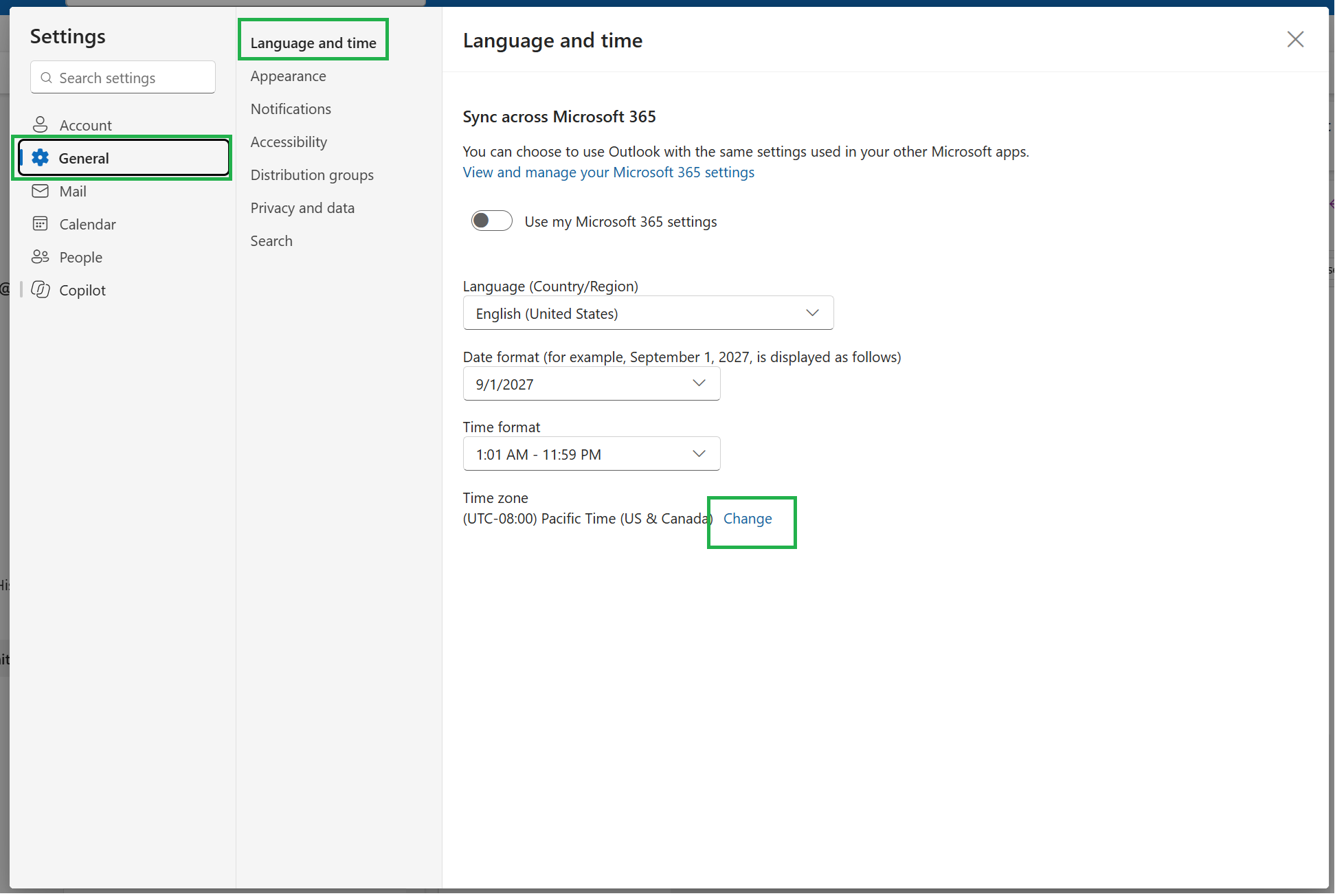Open Search settings section
1335x896 pixels.
pyautogui.click(x=271, y=241)
